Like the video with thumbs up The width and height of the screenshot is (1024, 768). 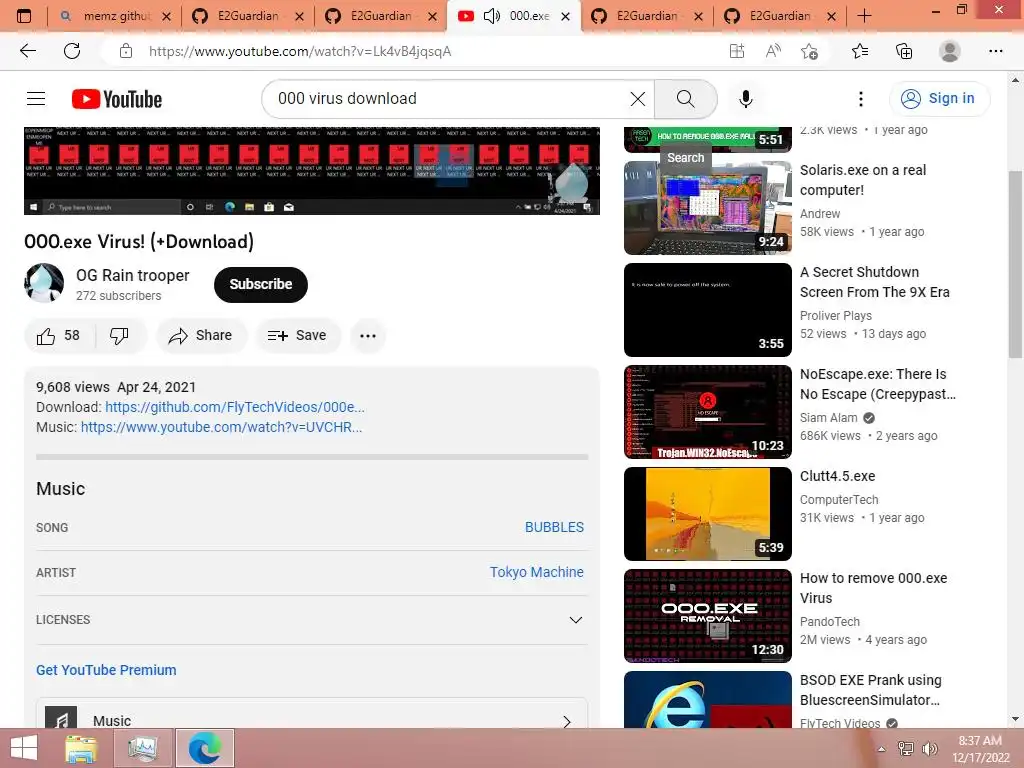tap(59, 336)
